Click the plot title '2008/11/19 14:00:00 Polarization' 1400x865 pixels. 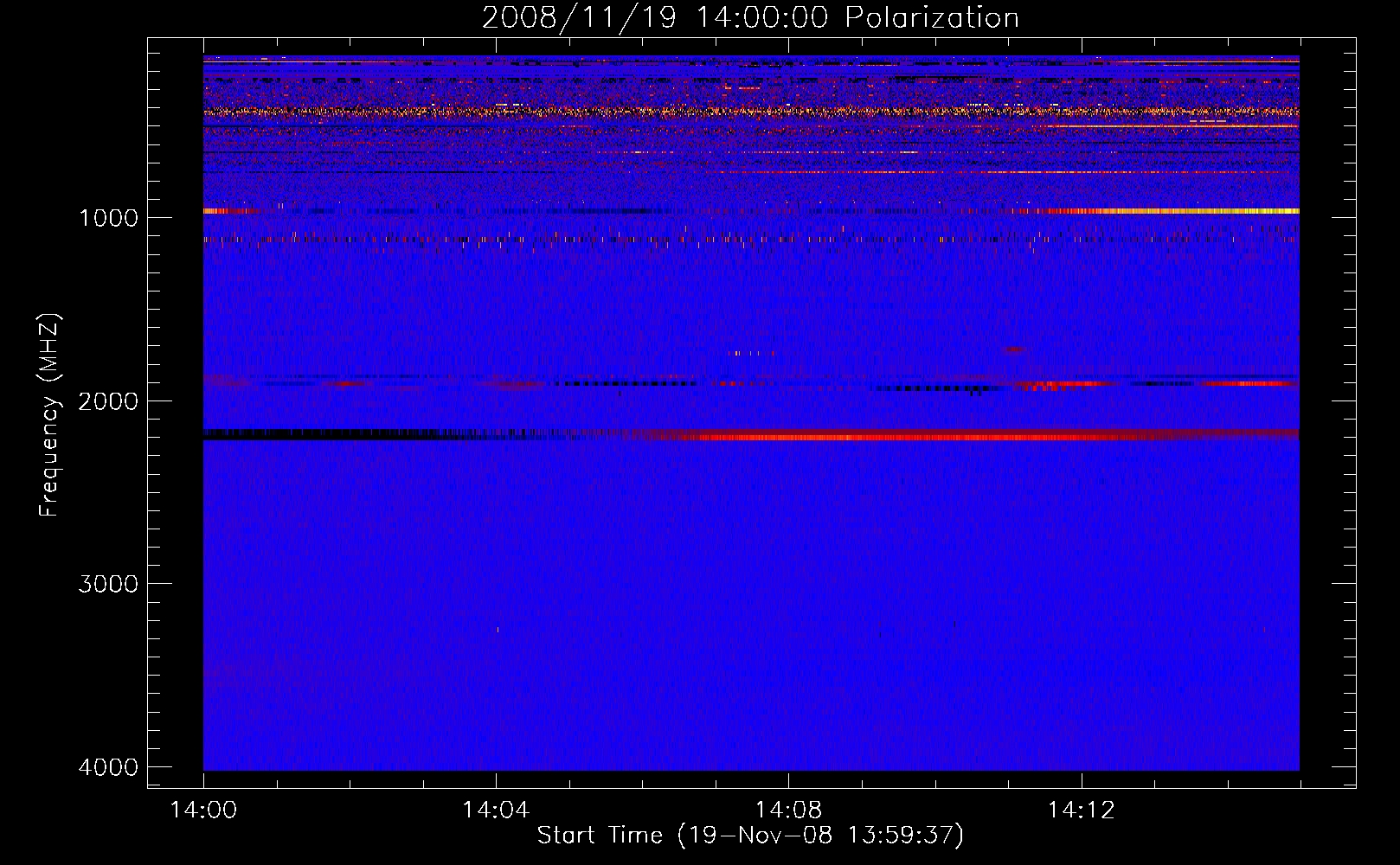[750, 17]
